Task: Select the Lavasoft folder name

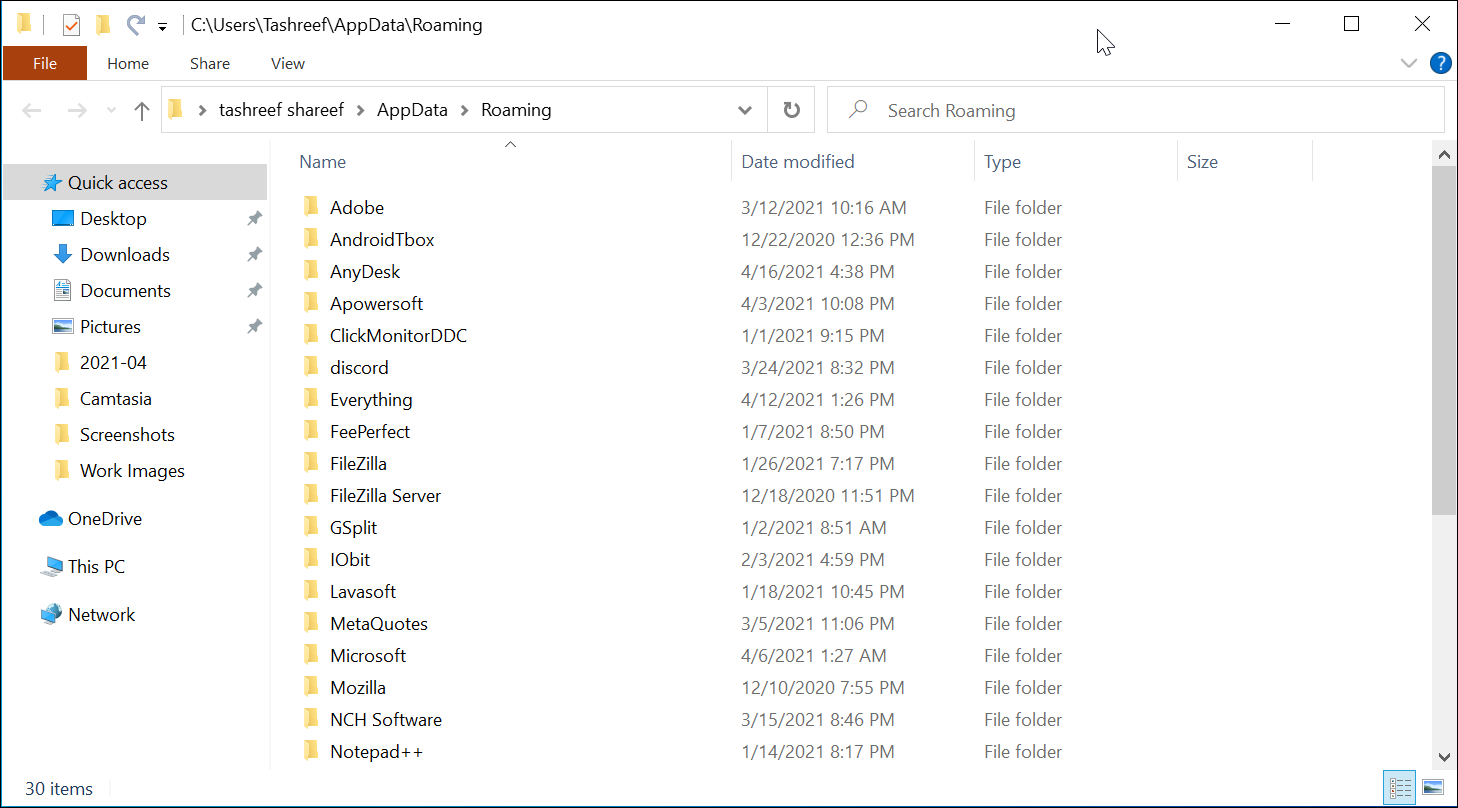Action: pos(363,592)
